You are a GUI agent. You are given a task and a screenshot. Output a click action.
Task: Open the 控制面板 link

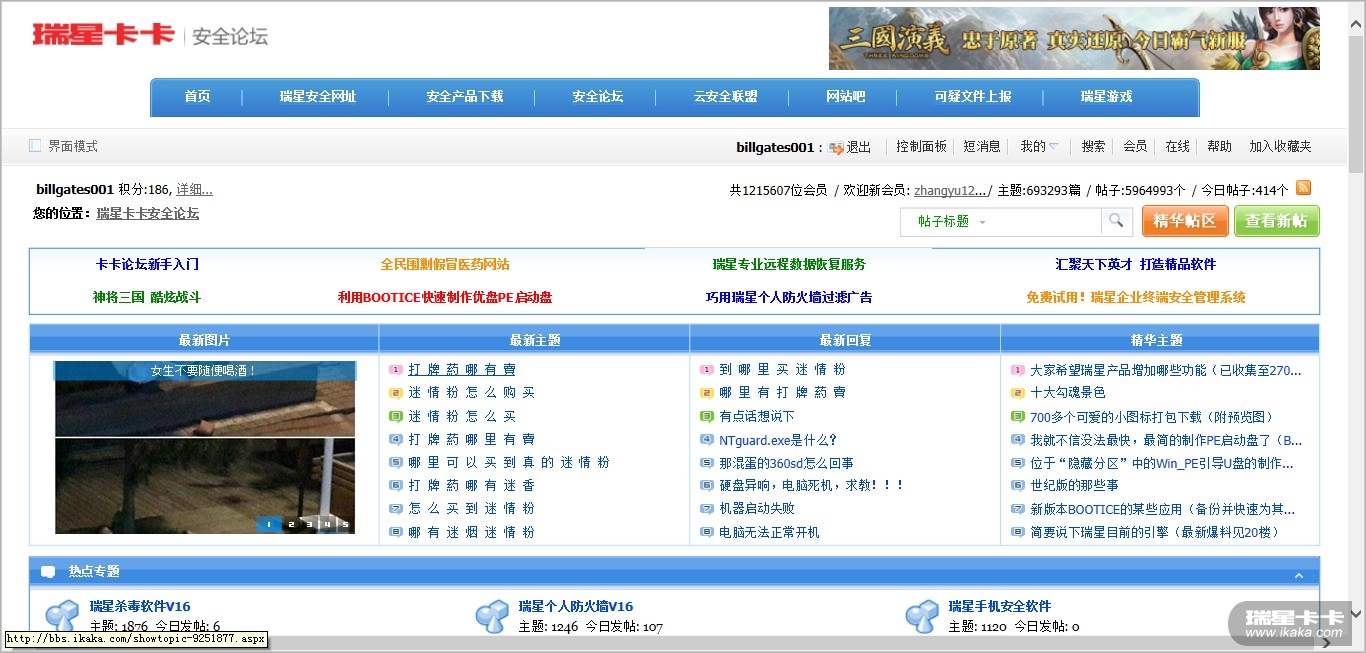click(921, 147)
